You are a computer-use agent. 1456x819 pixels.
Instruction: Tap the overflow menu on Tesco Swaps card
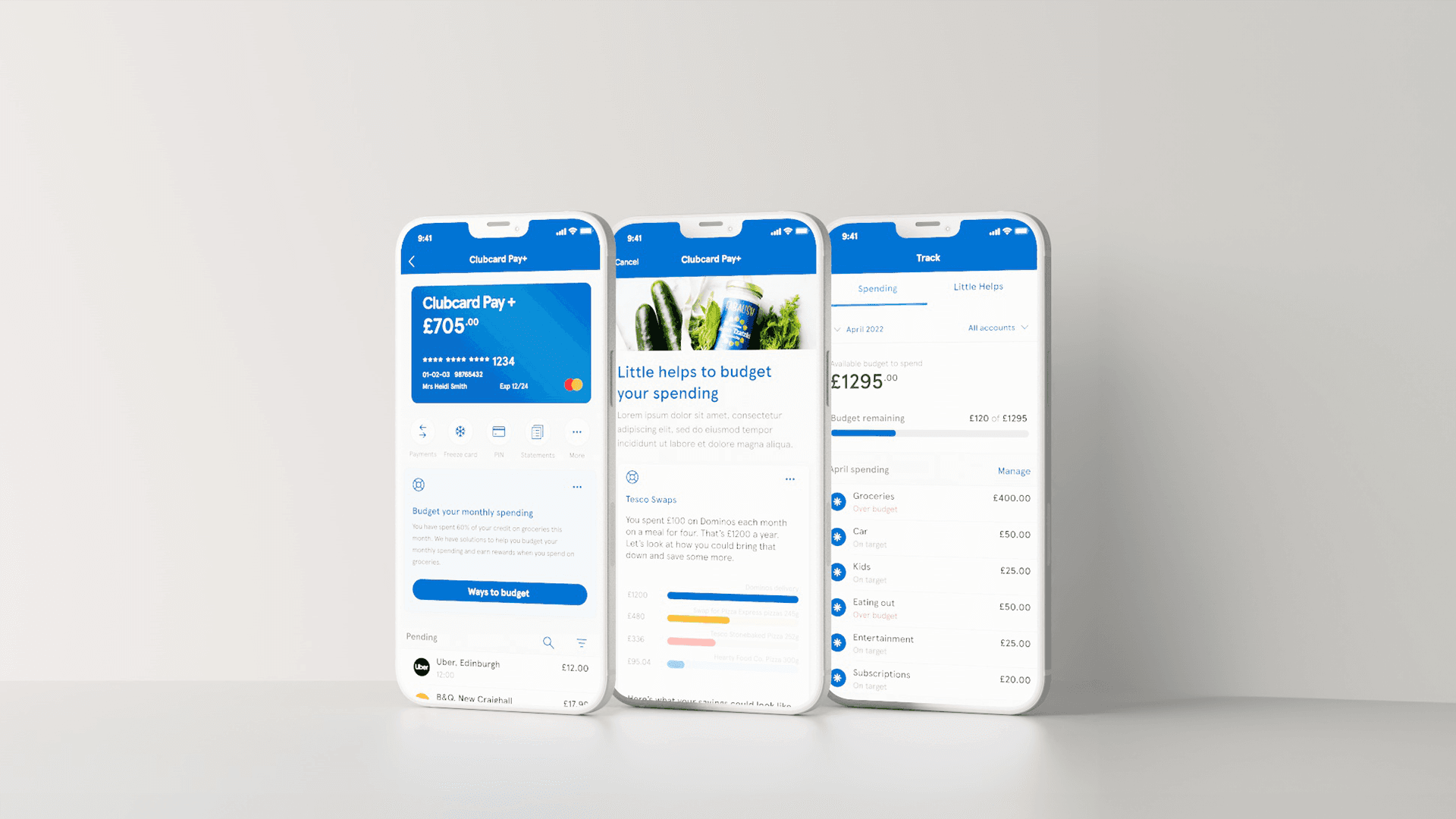(x=788, y=479)
